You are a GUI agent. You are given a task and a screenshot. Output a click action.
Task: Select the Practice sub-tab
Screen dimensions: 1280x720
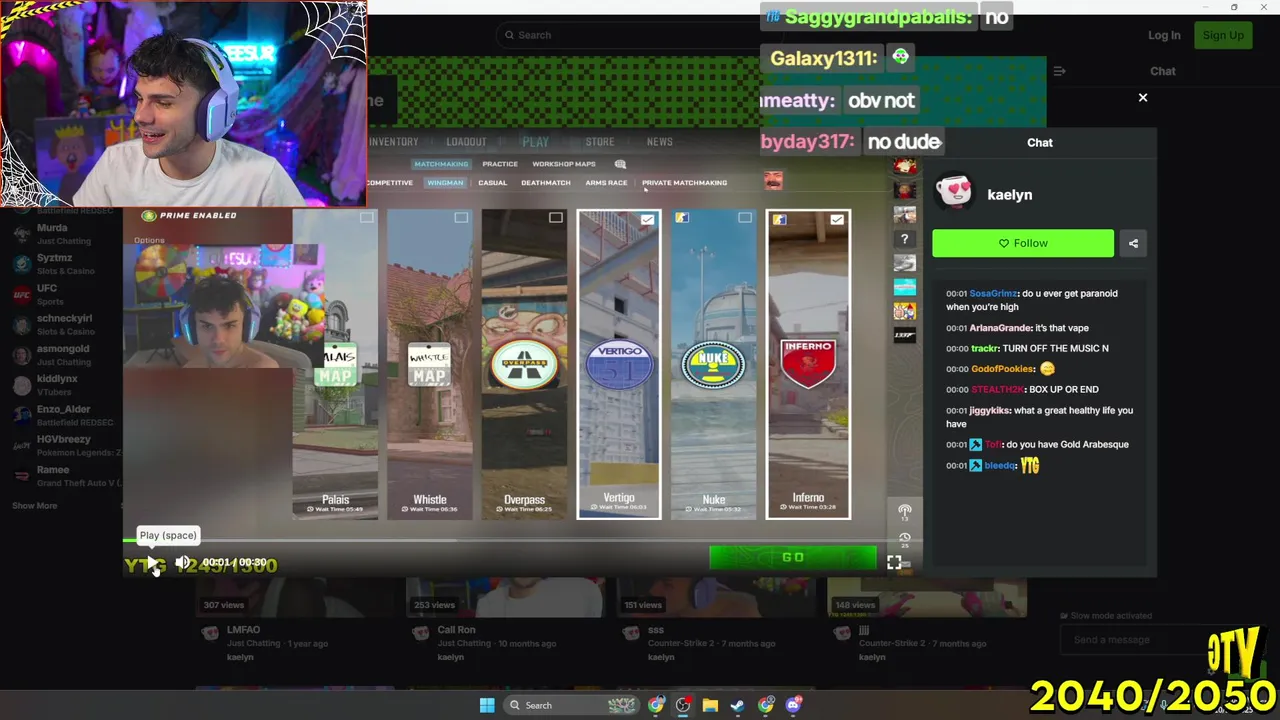[x=500, y=164]
